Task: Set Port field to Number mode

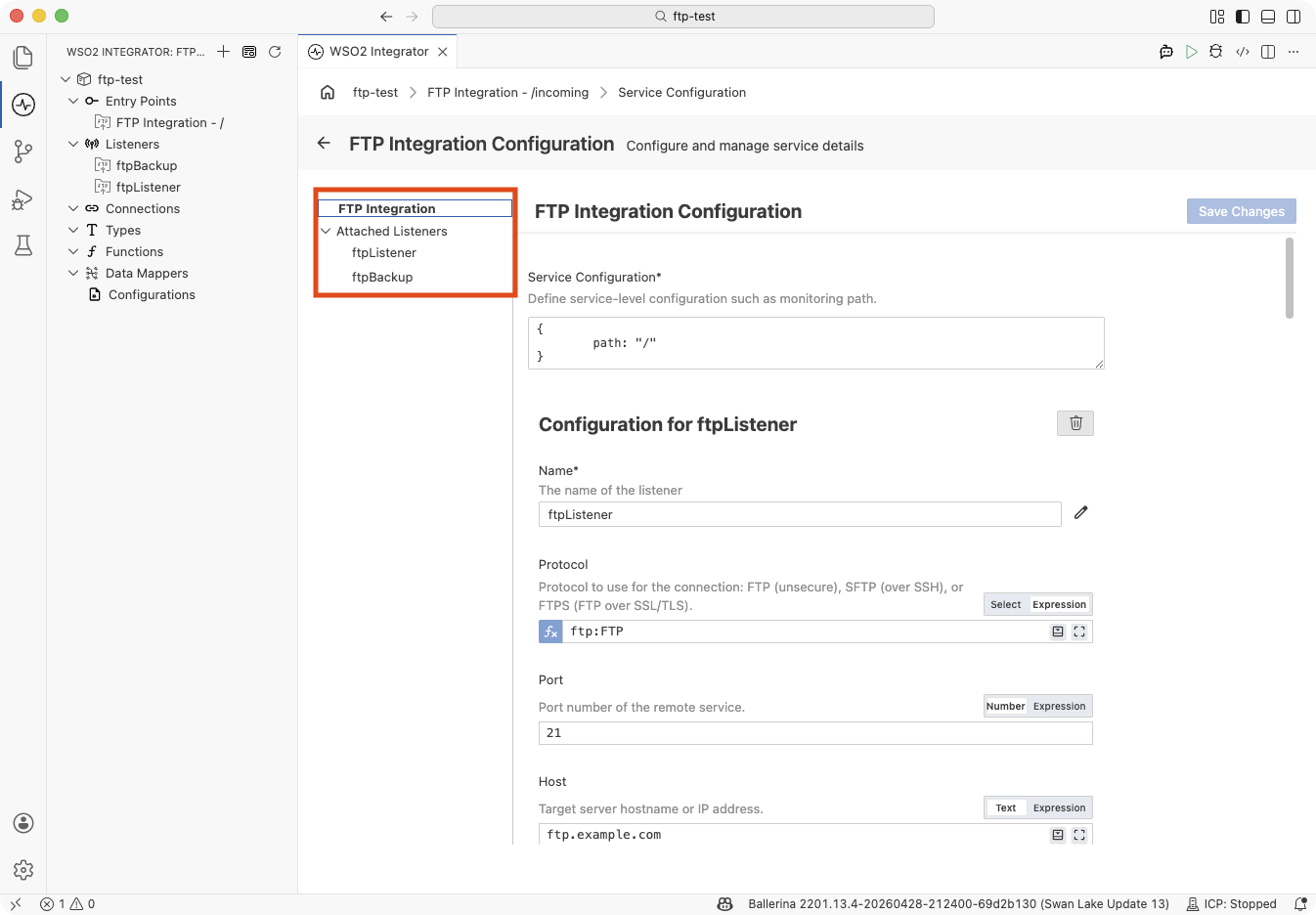Action: (x=1005, y=706)
